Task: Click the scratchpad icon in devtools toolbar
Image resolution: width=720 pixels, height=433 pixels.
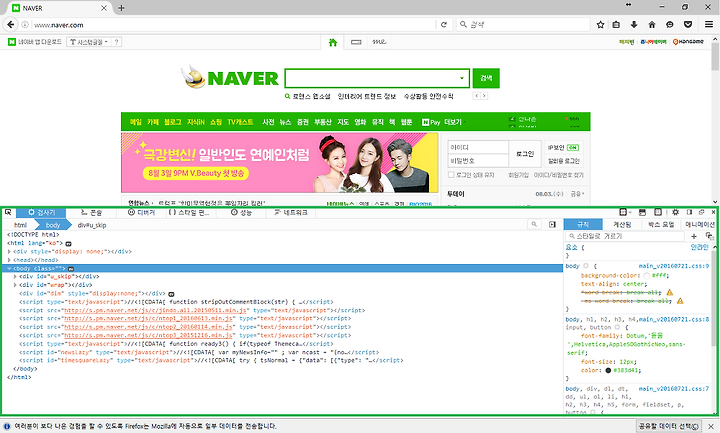Action: pyautogui.click(x=642, y=212)
